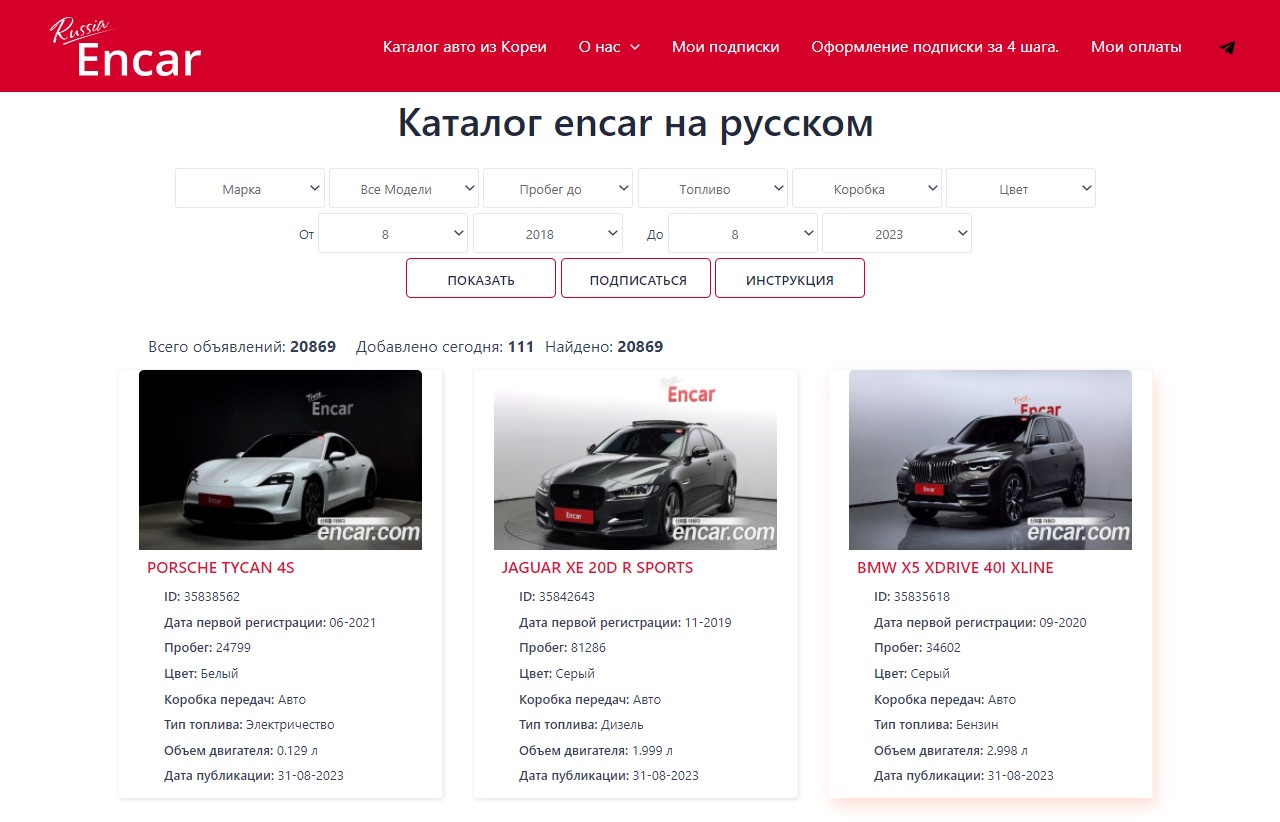Choose a color in Цвет dropdown

tap(1021, 189)
